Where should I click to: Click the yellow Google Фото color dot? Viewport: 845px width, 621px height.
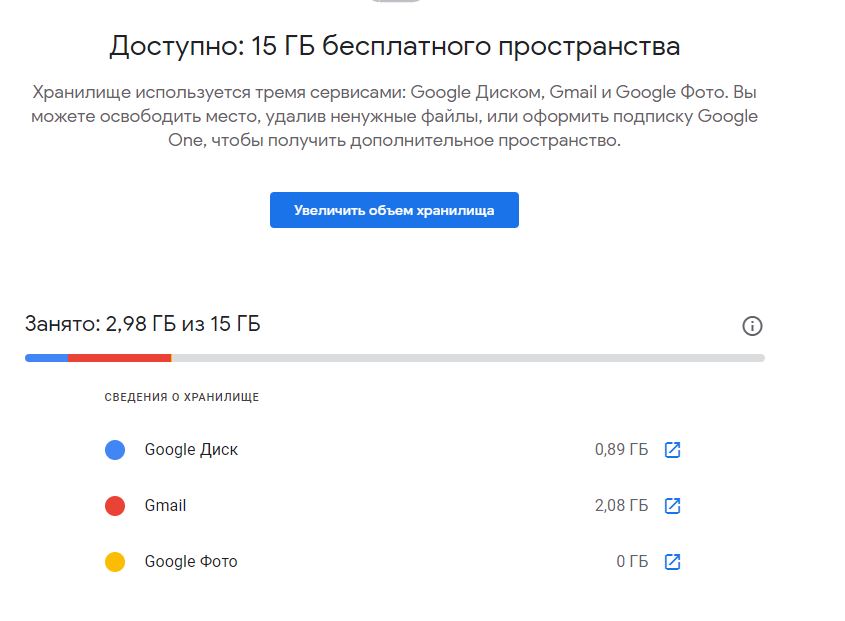point(115,562)
